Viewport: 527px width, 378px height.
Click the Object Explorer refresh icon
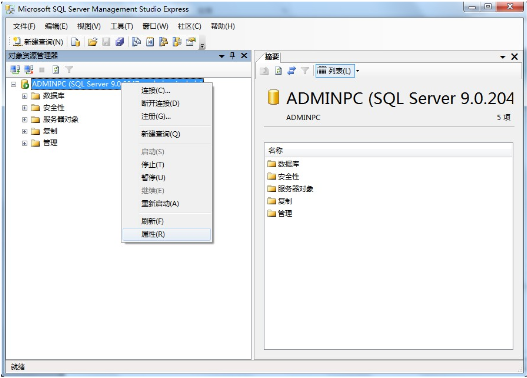pyautogui.click(x=55, y=70)
